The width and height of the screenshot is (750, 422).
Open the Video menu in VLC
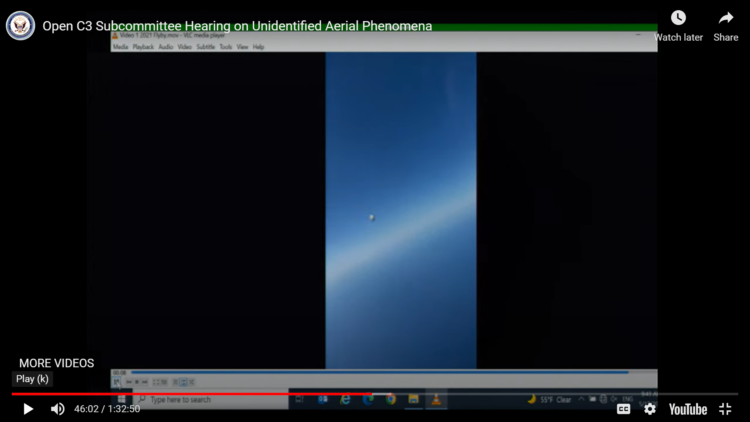(185, 47)
